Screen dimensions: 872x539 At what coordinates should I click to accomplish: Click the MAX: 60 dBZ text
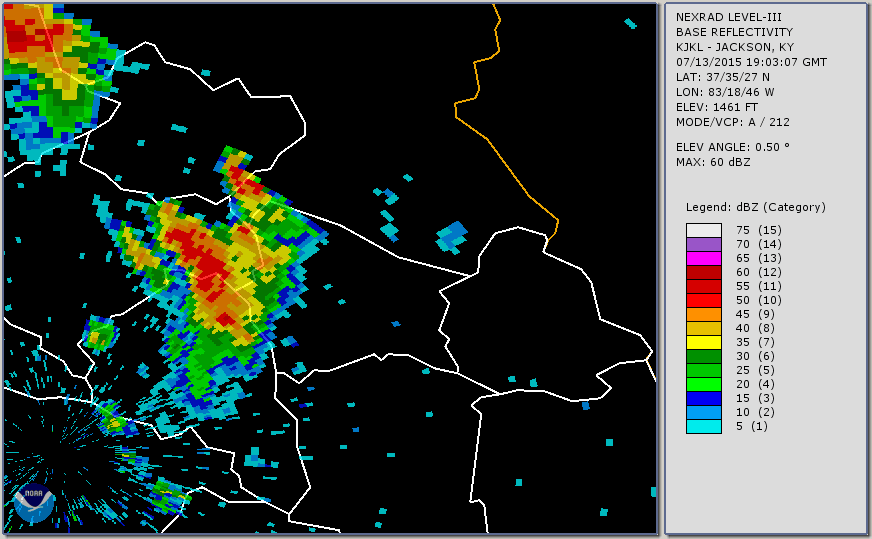click(x=713, y=162)
